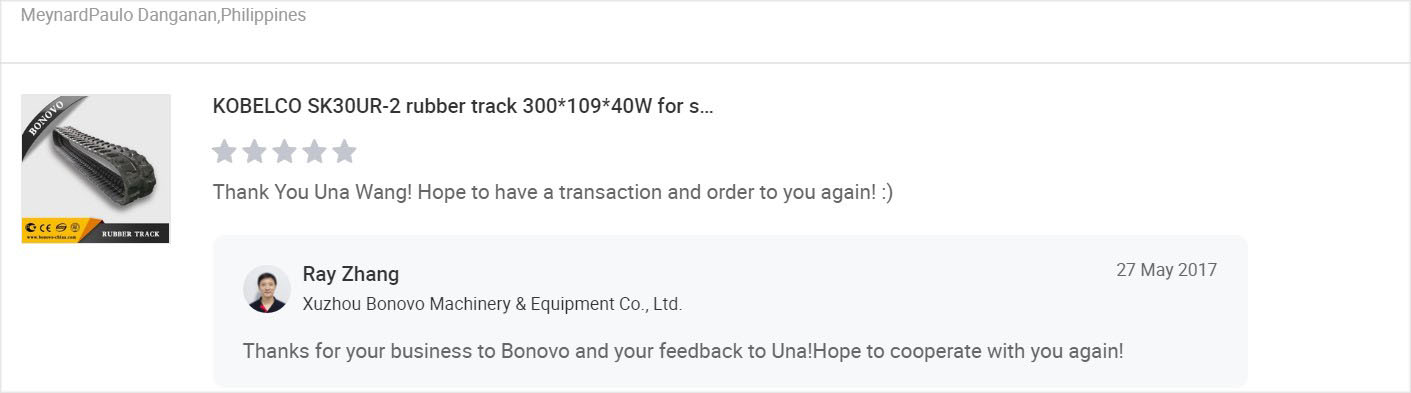Viewport: 1411px width, 393px height.
Task: Select the third rating star
Action: click(x=285, y=151)
